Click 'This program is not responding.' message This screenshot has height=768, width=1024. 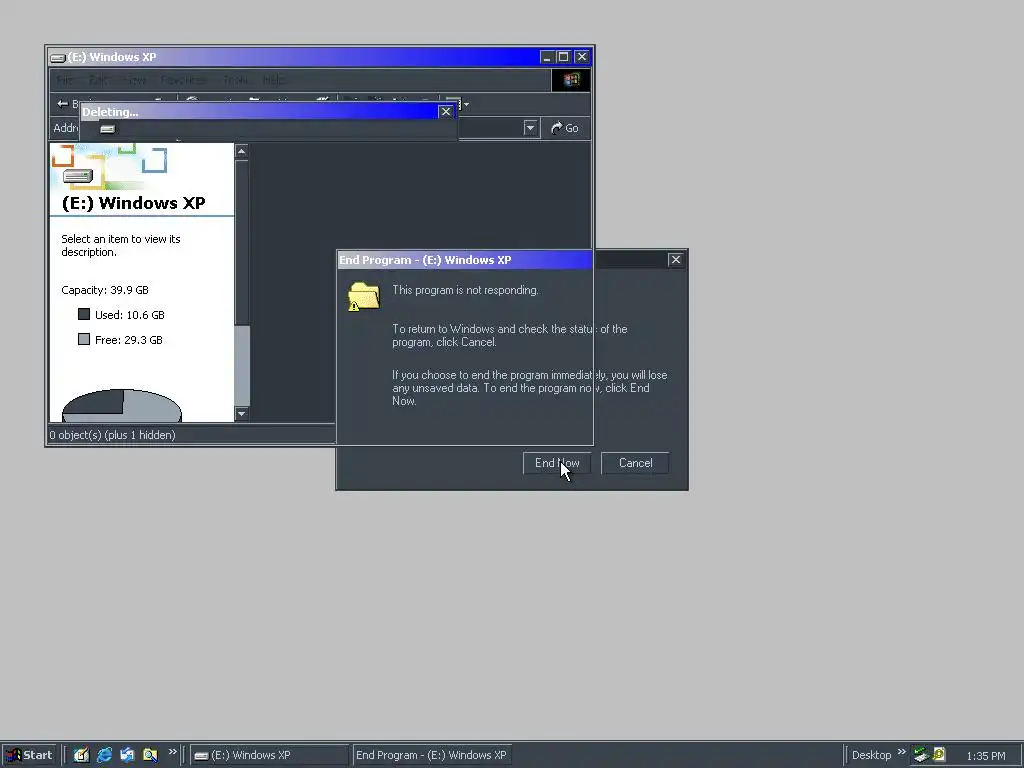pyautogui.click(x=466, y=290)
